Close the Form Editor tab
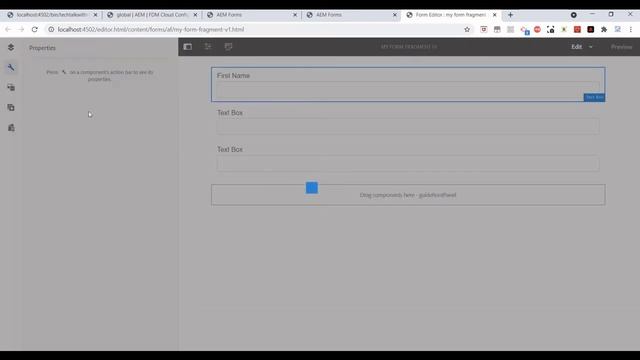This screenshot has height=360, width=640. pos(495,15)
